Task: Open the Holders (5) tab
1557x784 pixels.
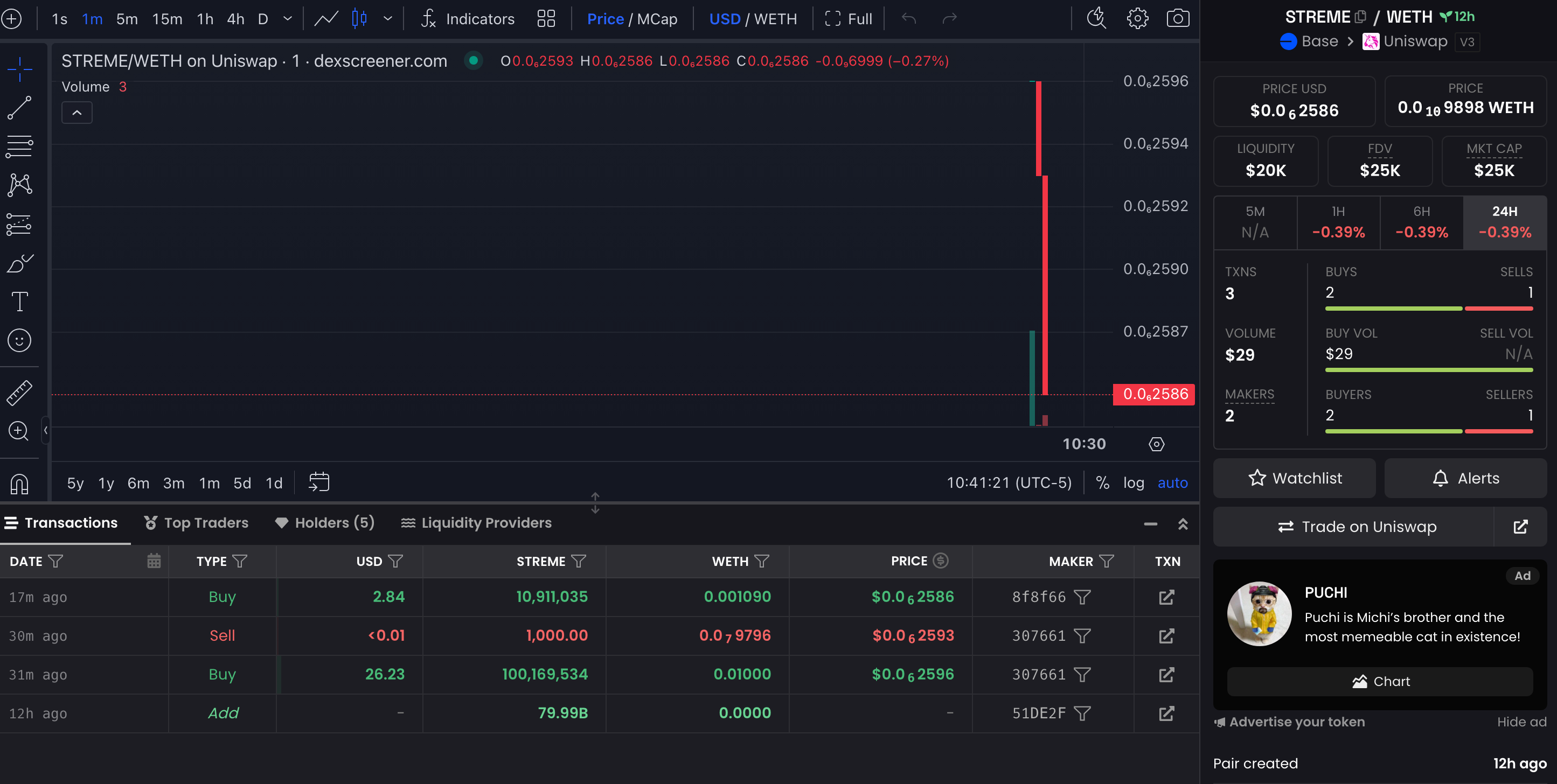Action: point(324,522)
